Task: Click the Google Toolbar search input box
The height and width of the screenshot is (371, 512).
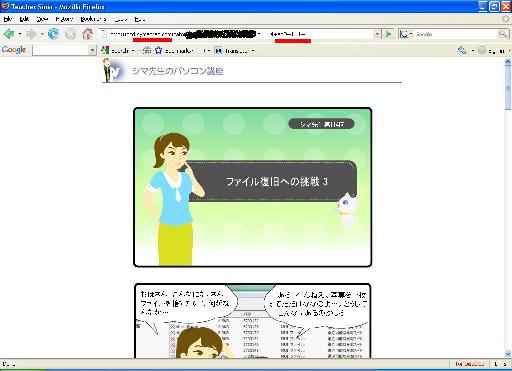Action: pyautogui.click(x=61, y=51)
